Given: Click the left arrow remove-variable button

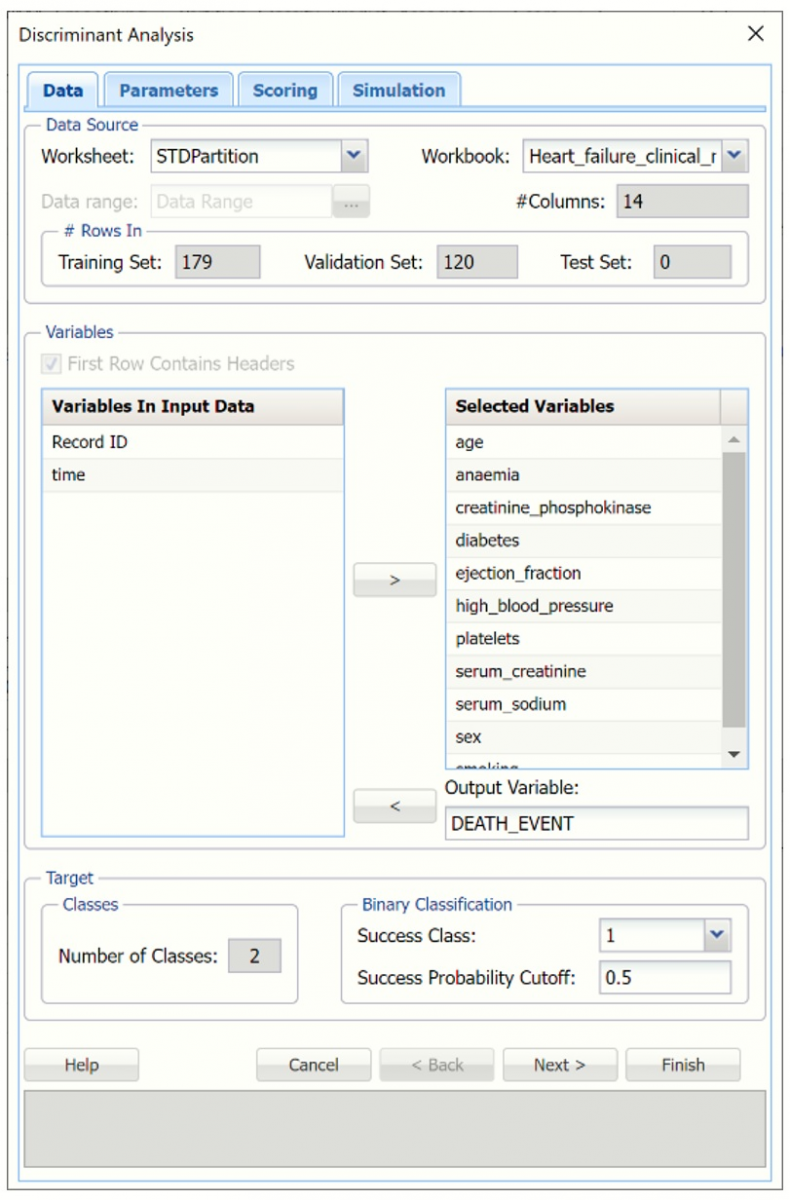Looking at the screenshot, I should click(x=394, y=806).
